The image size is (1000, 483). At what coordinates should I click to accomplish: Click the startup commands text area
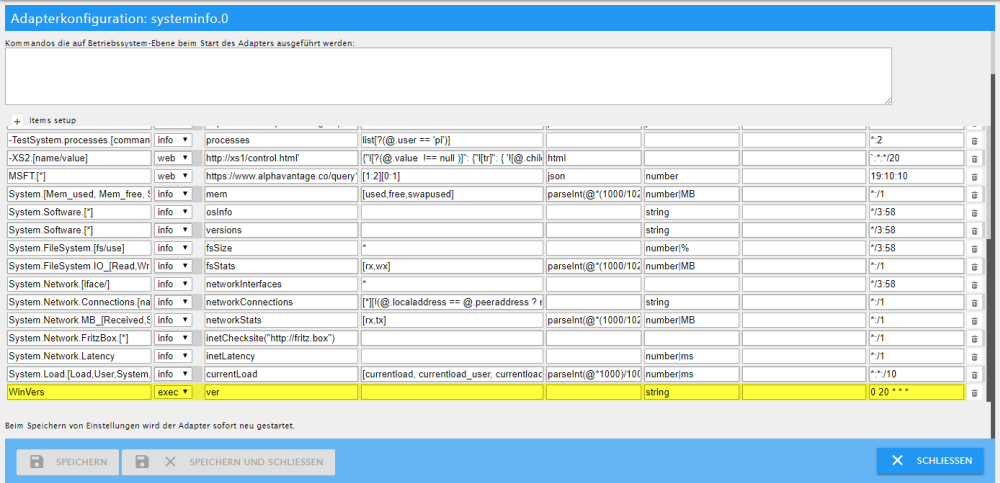point(448,76)
